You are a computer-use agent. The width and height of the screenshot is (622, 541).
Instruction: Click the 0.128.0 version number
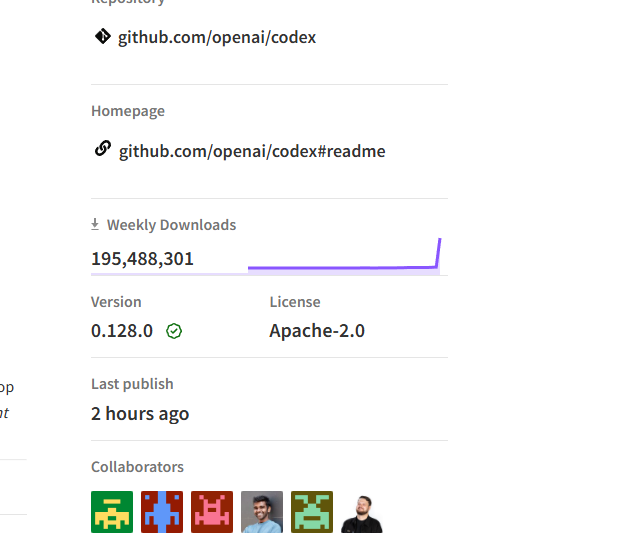click(122, 331)
